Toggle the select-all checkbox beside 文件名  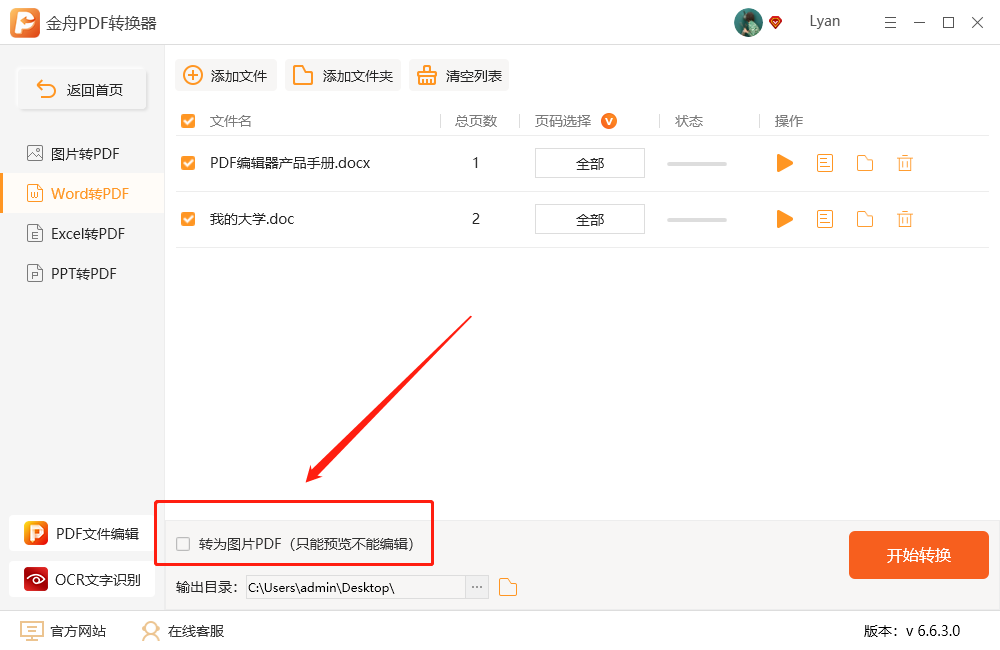(188, 121)
